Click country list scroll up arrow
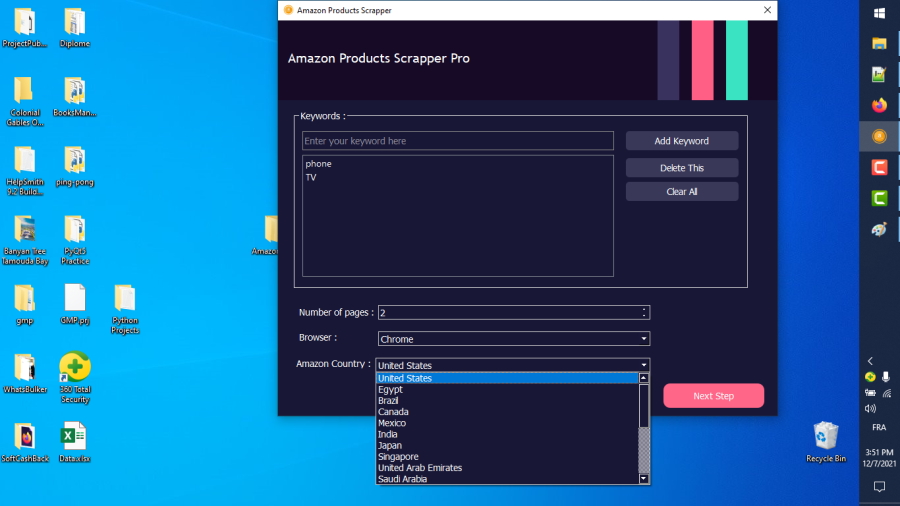 pos(643,378)
